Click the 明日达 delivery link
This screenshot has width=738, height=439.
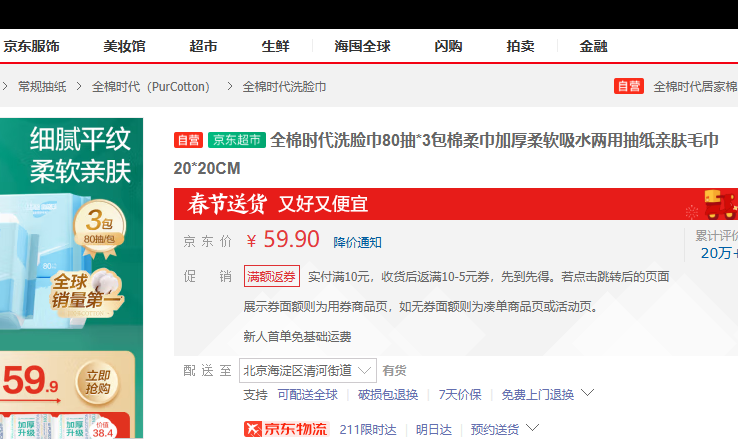pyautogui.click(x=433, y=430)
